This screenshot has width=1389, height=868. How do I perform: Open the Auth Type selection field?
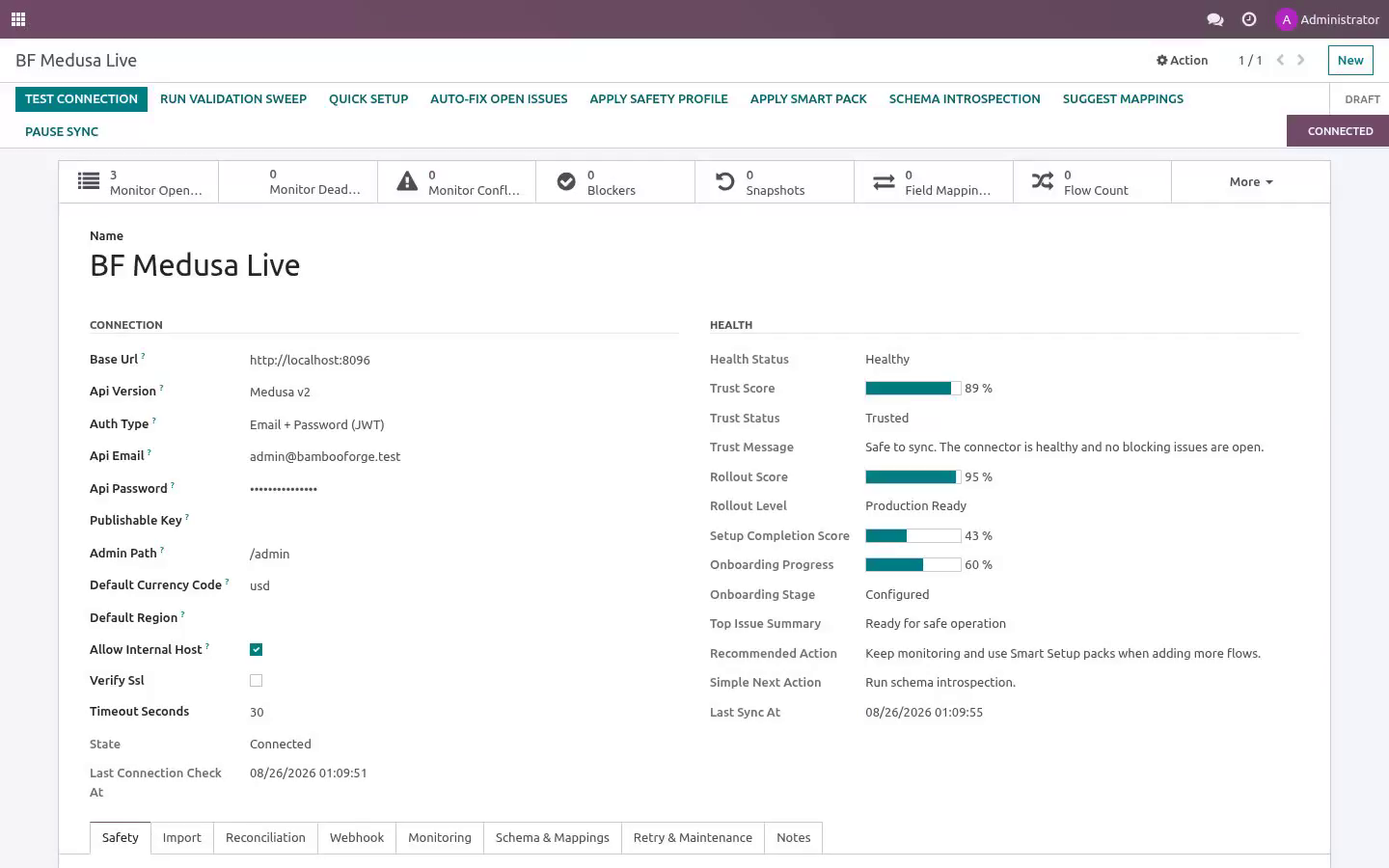pos(463,424)
